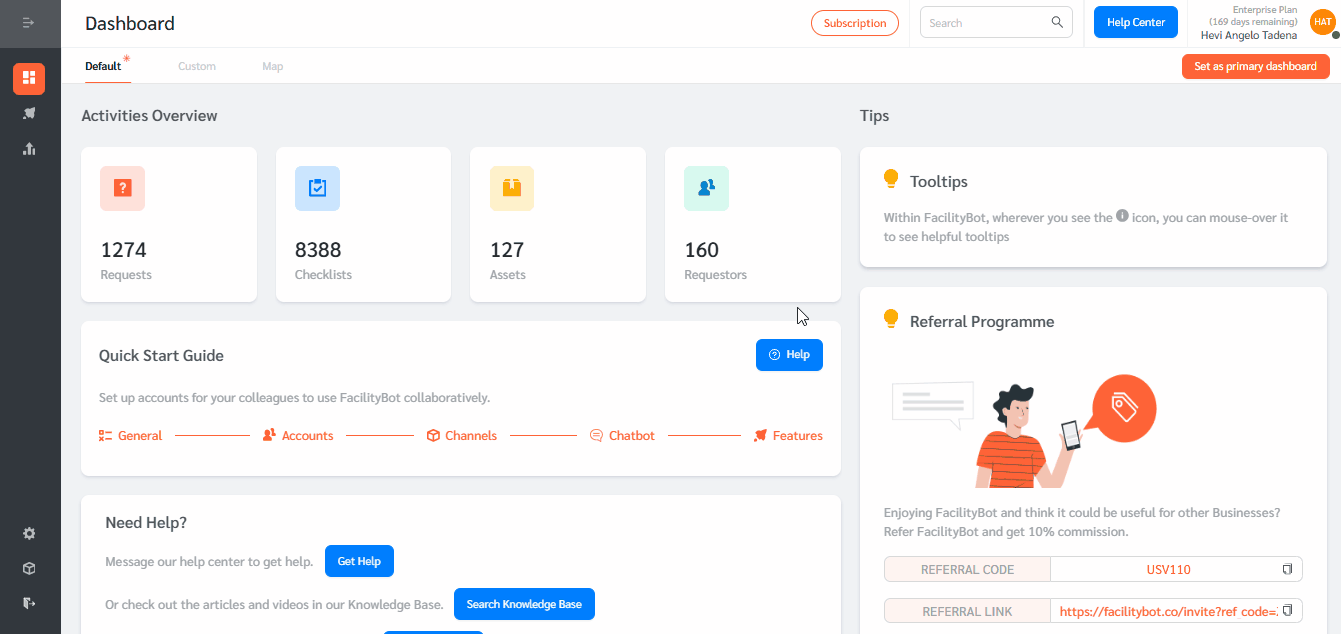The height and width of the screenshot is (634, 1341).
Task: Open the statistics chart icon in sidebar
Action: [29, 149]
